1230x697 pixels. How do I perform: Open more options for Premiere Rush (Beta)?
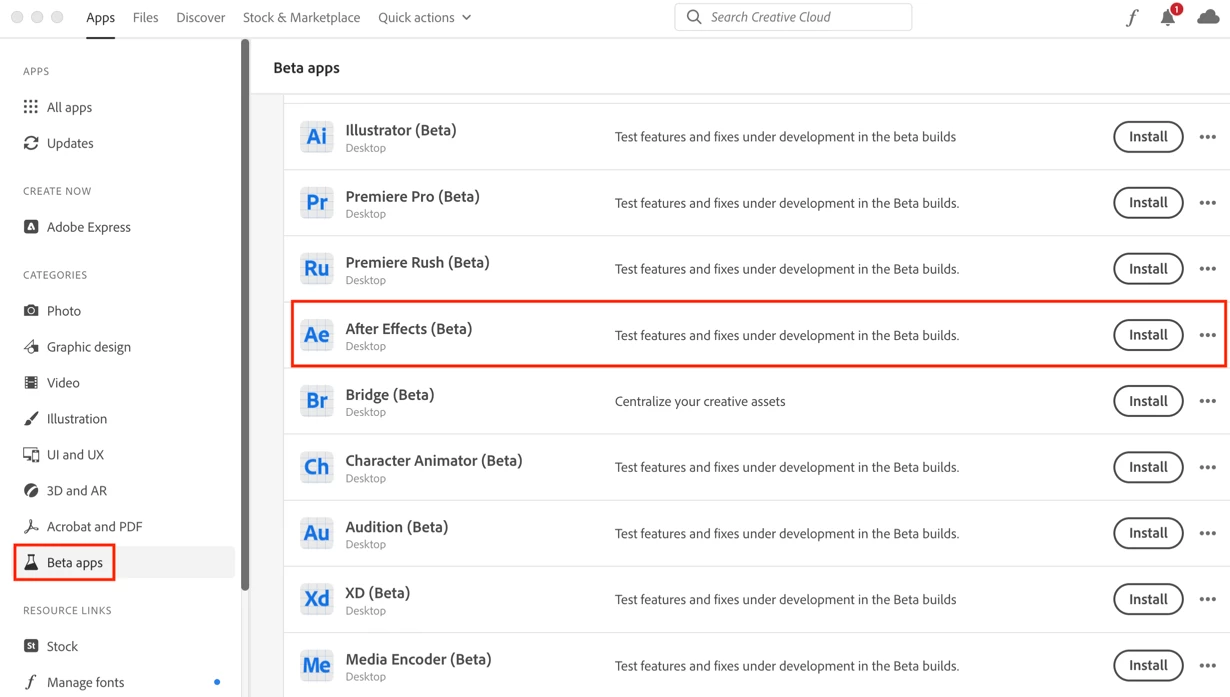coord(1208,269)
